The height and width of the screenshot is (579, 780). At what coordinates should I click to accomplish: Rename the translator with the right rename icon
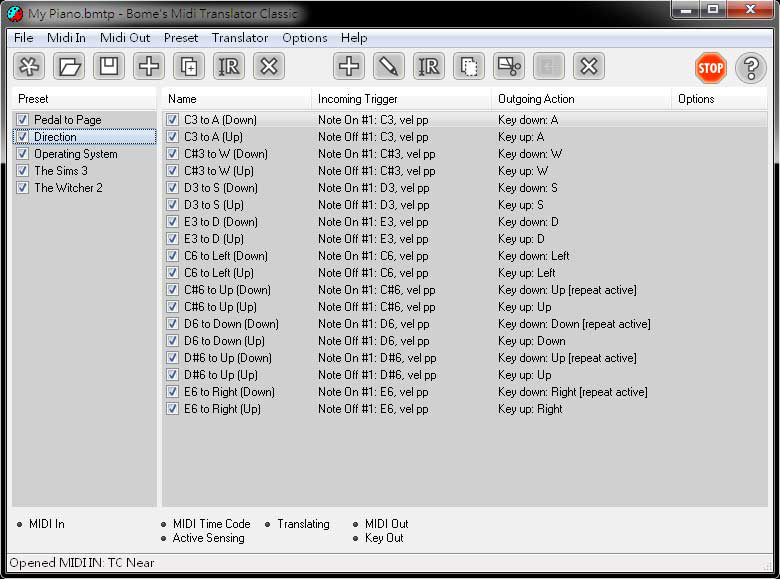[x=429, y=66]
